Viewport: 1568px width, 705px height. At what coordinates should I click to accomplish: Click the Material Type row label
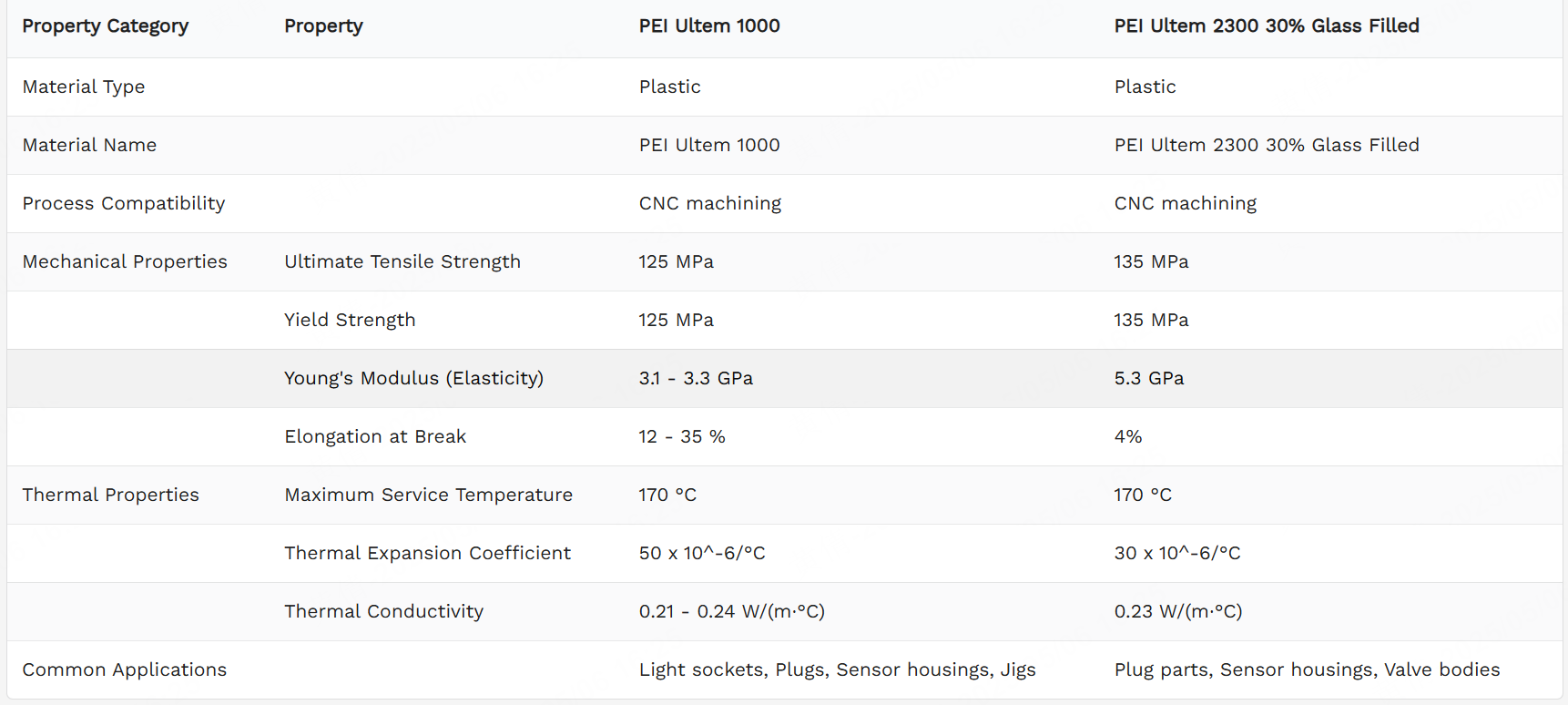point(84,87)
